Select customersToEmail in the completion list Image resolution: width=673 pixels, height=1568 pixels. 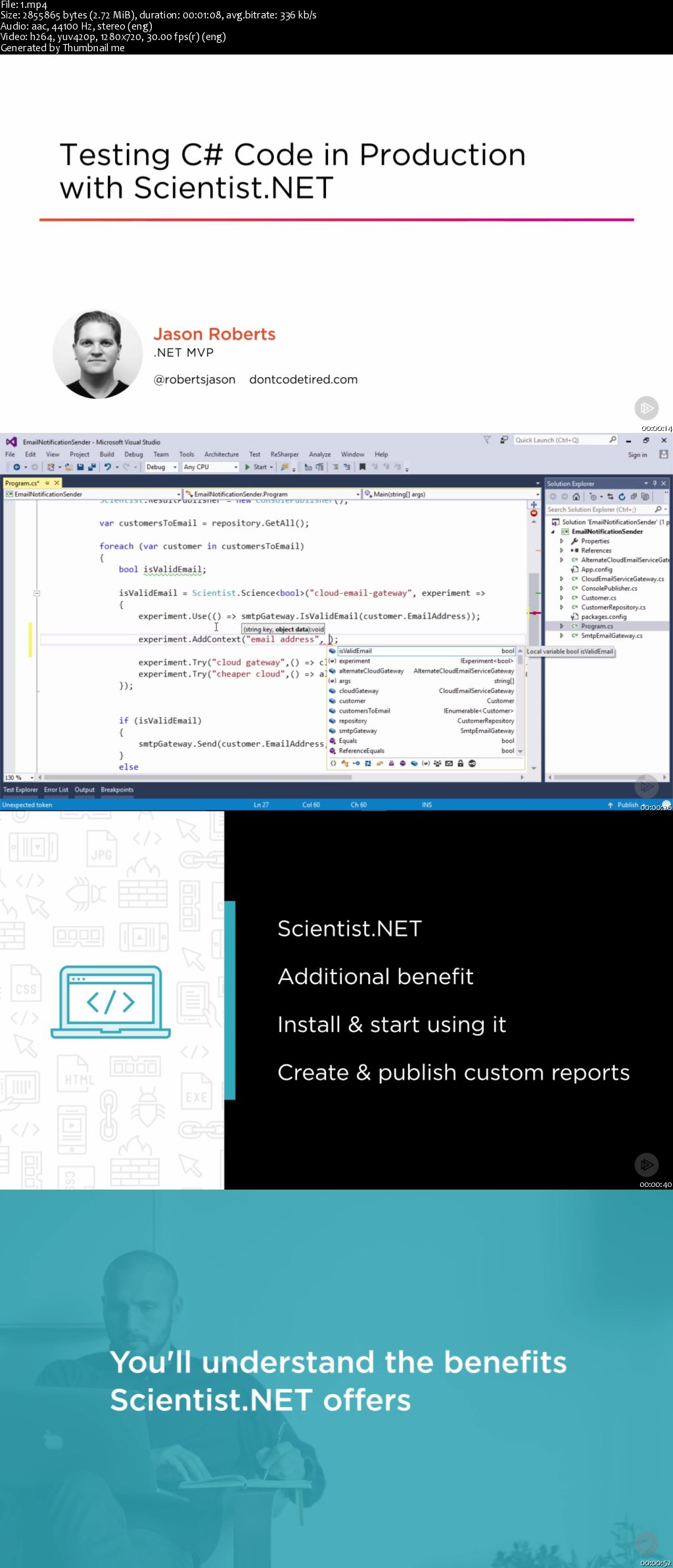click(422, 711)
